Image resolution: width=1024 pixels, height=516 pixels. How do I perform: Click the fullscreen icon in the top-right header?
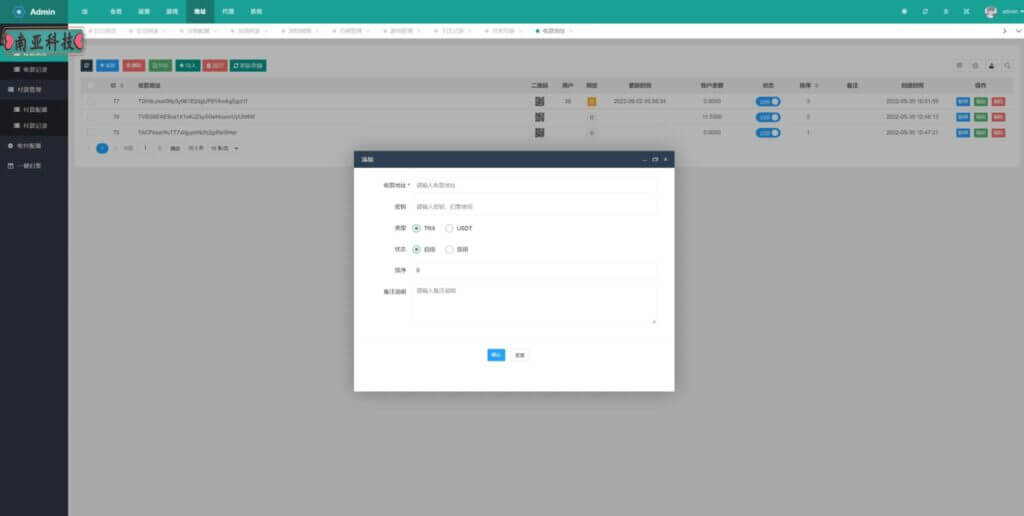tap(966, 12)
